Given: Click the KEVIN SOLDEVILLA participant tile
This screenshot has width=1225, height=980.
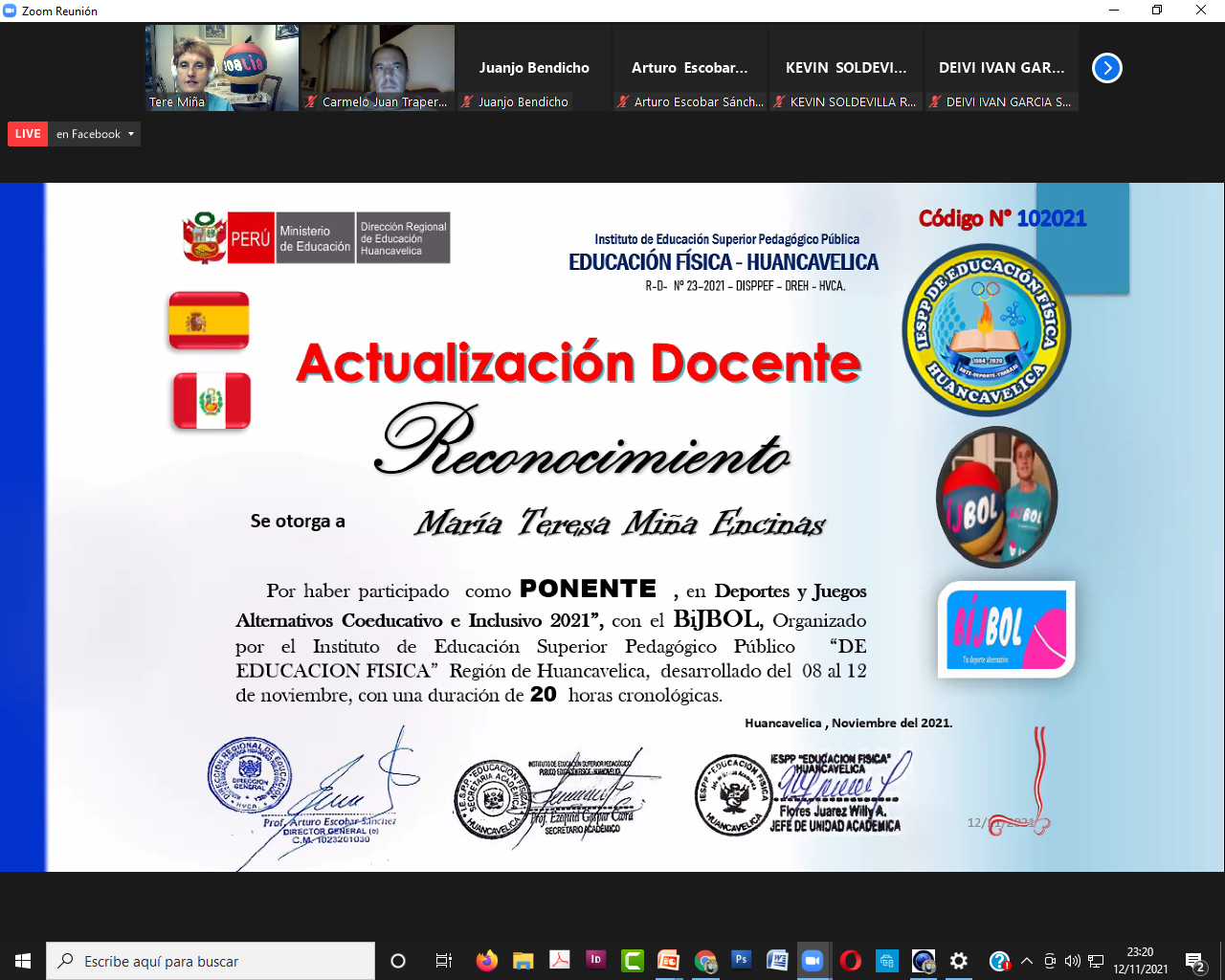Looking at the screenshot, I should click(845, 68).
